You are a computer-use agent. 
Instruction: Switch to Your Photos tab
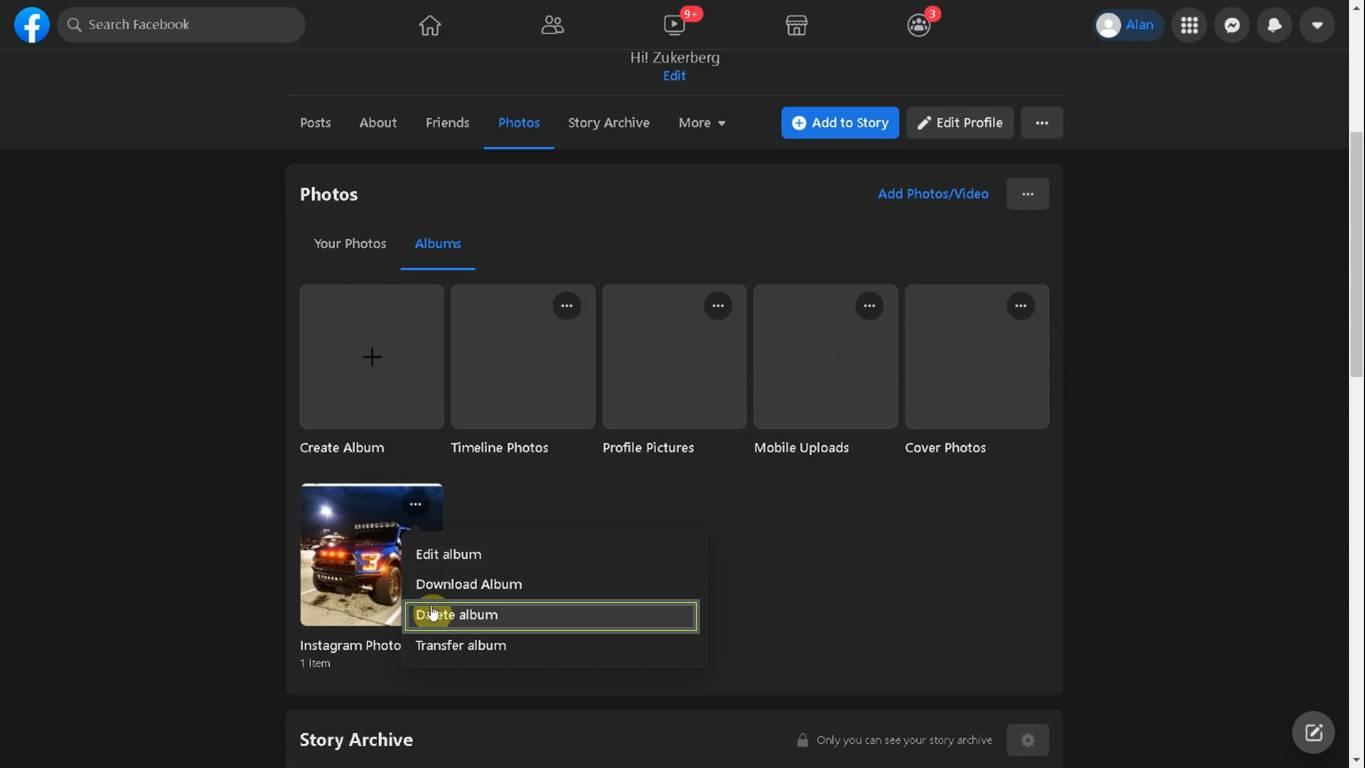tap(350, 244)
